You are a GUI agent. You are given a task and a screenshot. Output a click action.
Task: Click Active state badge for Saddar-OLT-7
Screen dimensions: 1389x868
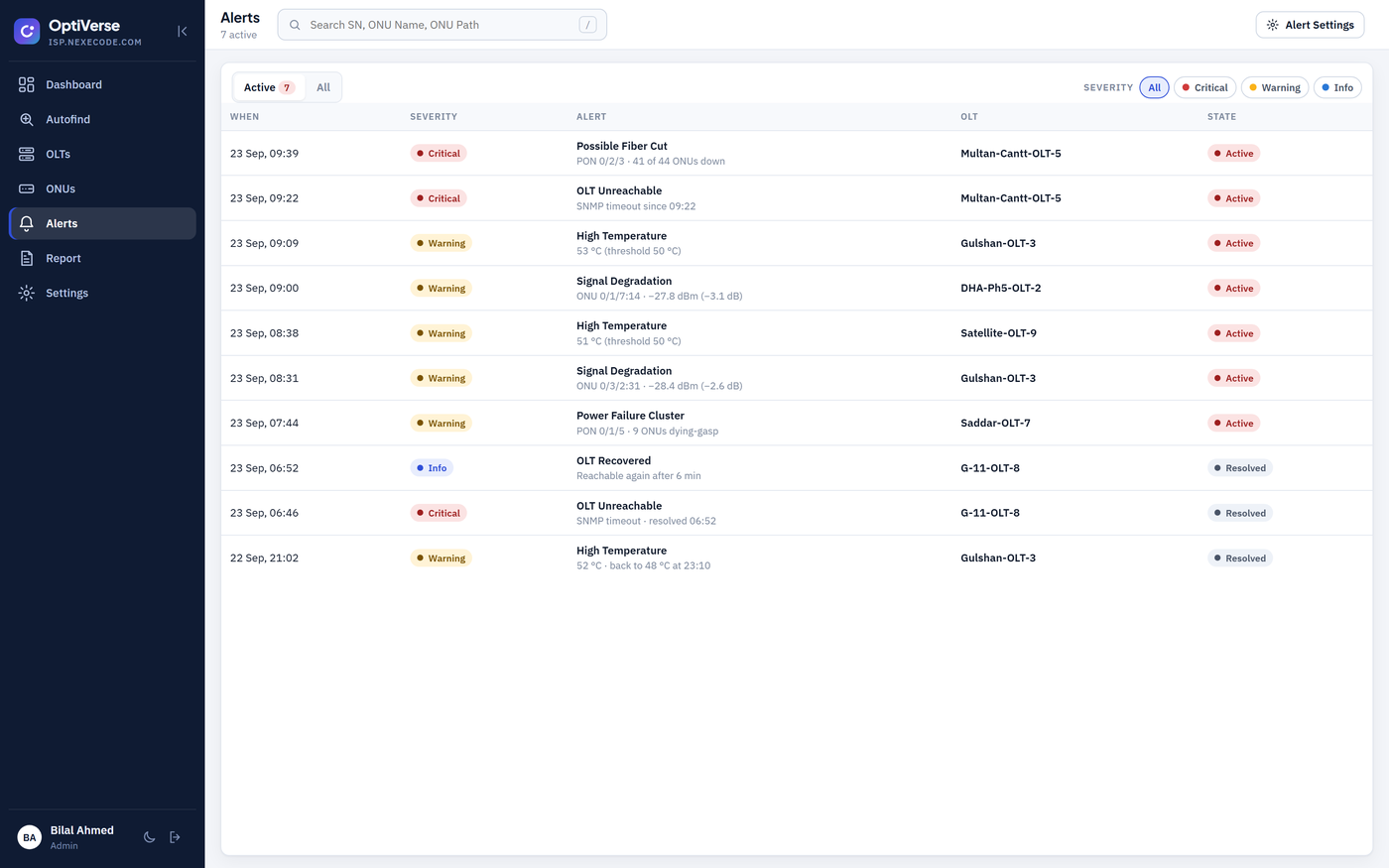(x=1233, y=424)
